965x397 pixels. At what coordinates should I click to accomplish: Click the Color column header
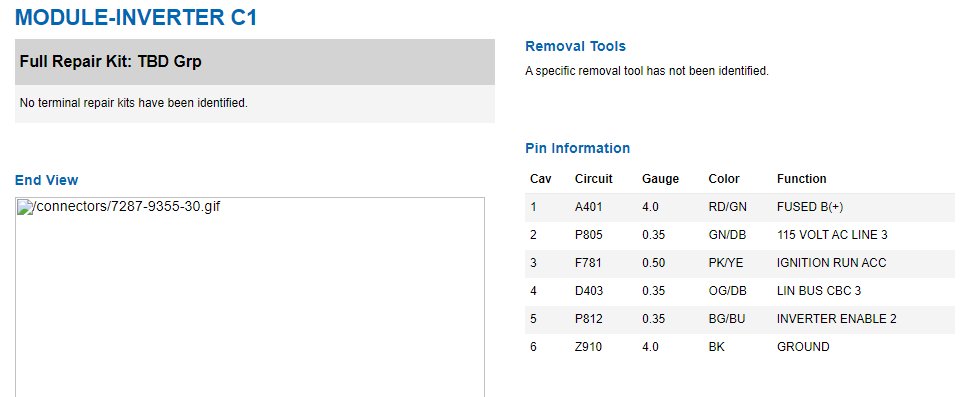[x=724, y=179]
